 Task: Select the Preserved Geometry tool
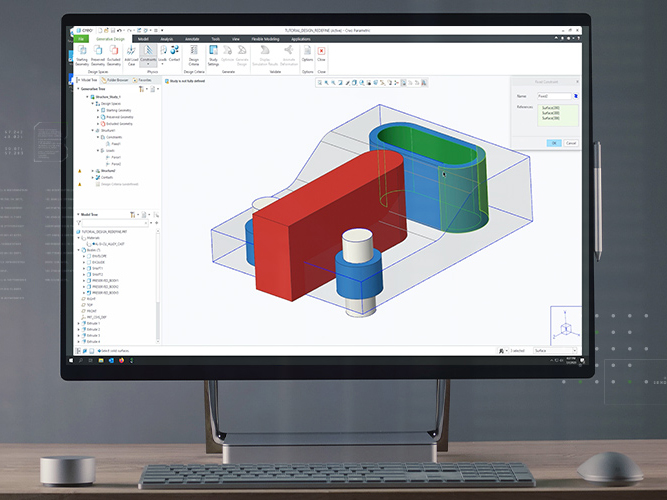coord(98,52)
